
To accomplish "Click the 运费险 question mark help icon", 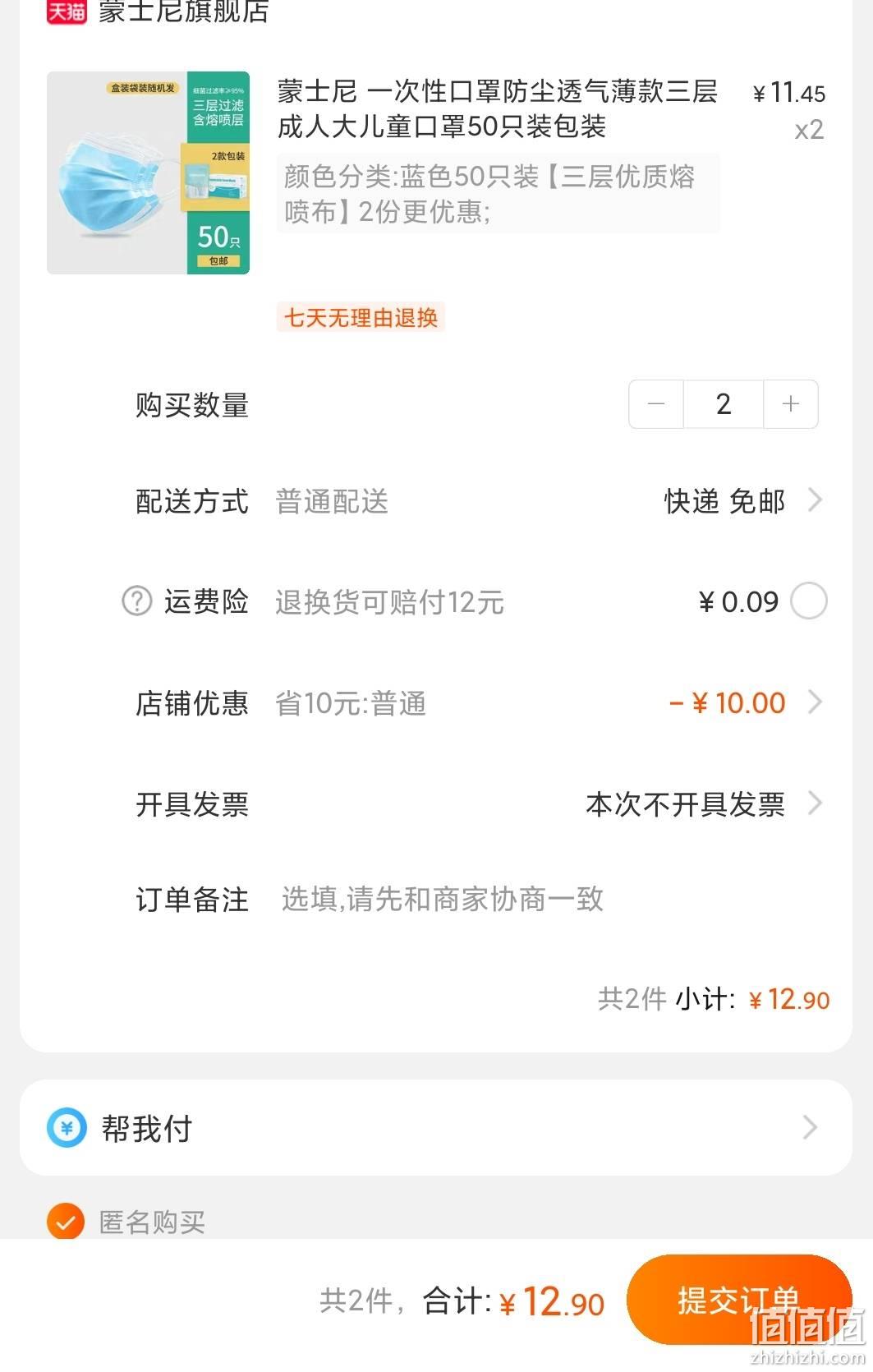I will click(137, 601).
